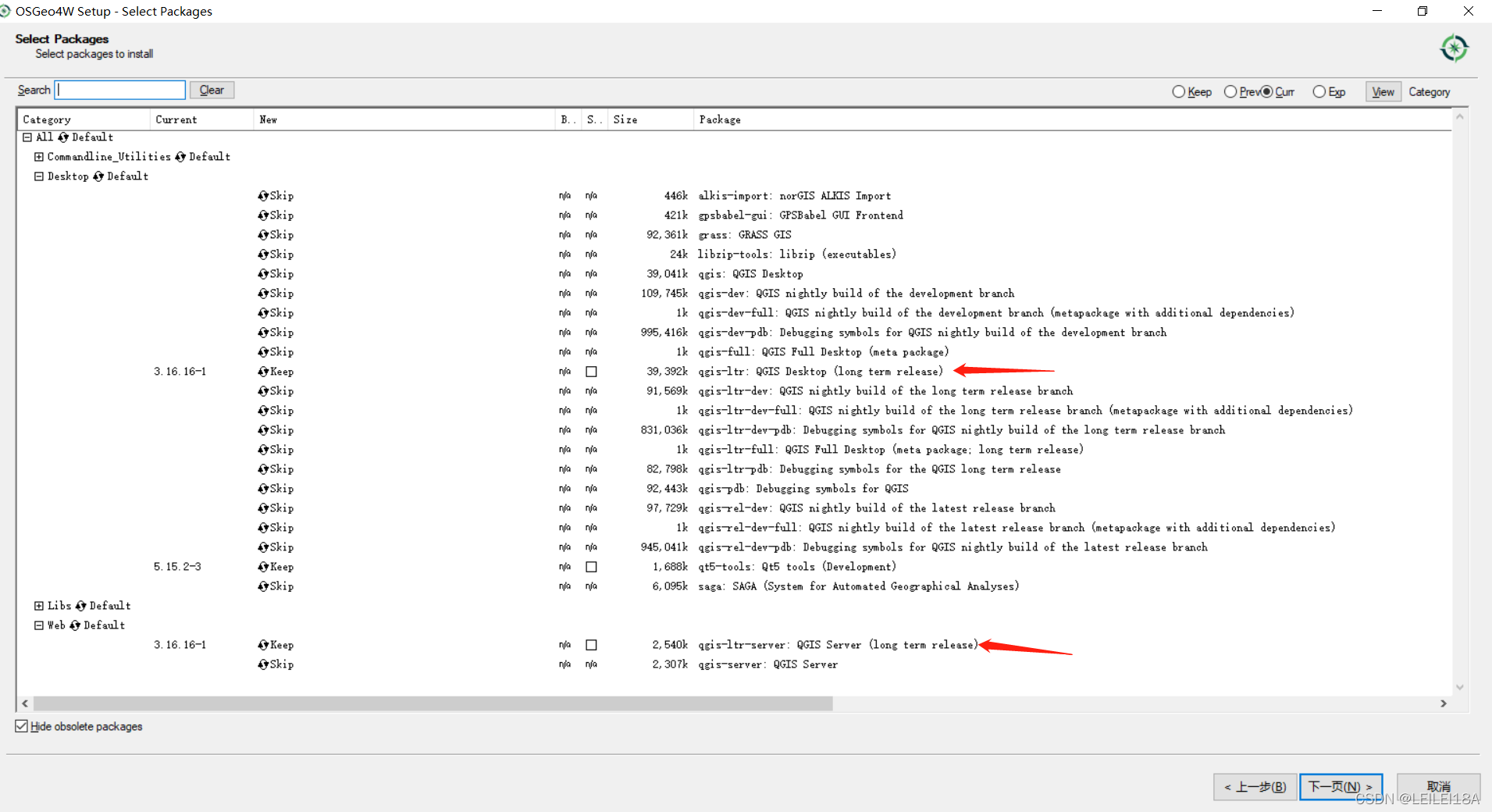The image size is (1492, 812).
Task: Tick source checkbox for qgis-ltr-server
Action: pyautogui.click(x=591, y=645)
